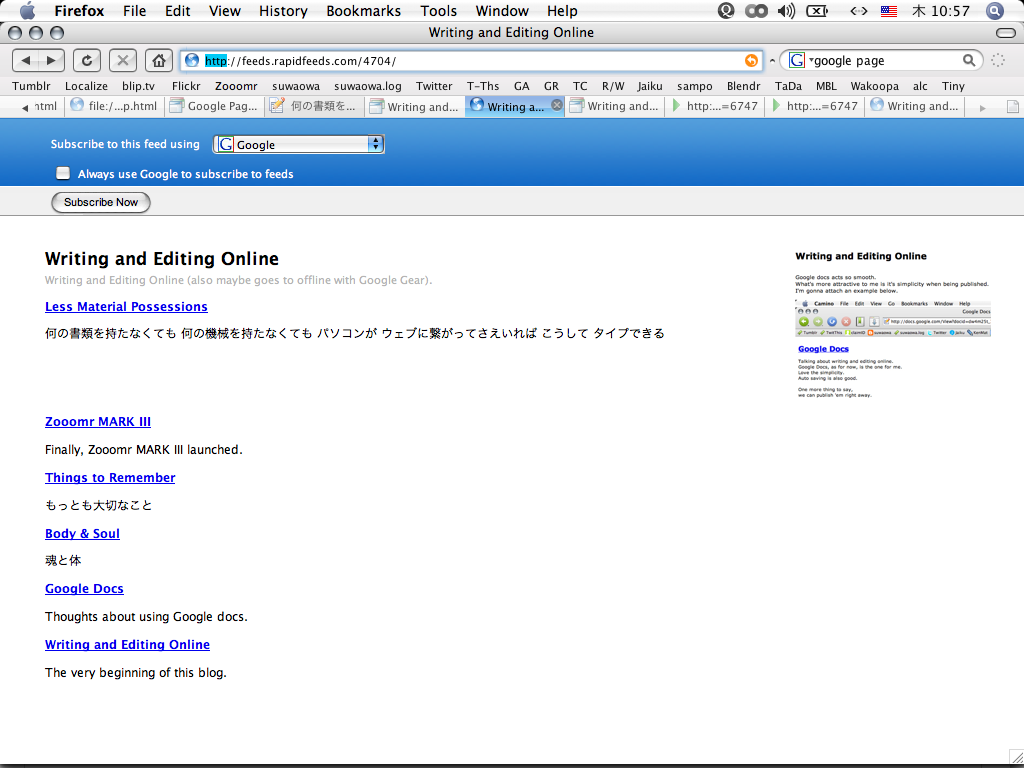Image resolution: width=1024 pixels, height=768 pixels.
Task: Open the Twitter bookmark
Action: (434, 86)
